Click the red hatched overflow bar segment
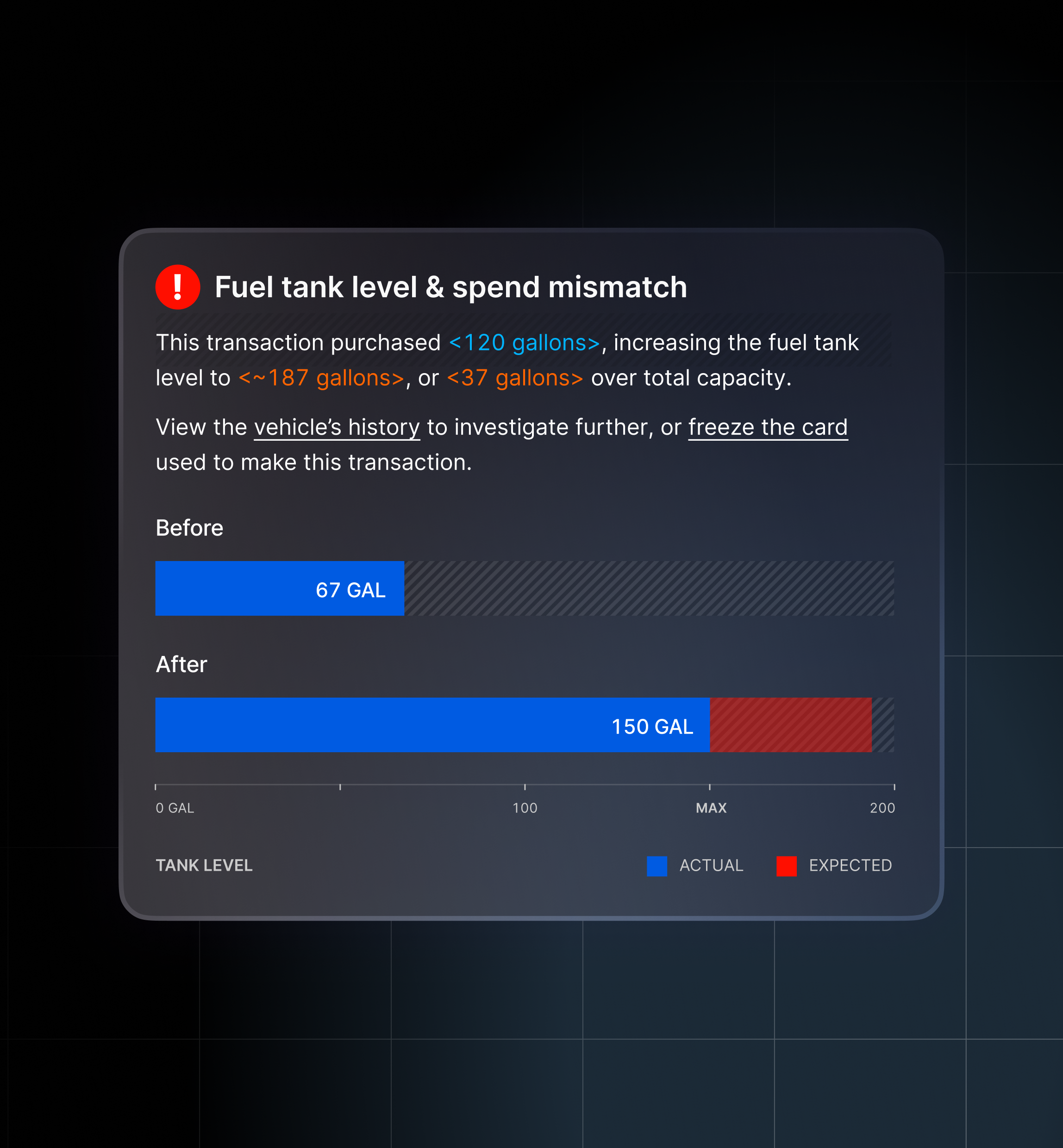This screenshot has width=1063, height=1148. (790, 725)
